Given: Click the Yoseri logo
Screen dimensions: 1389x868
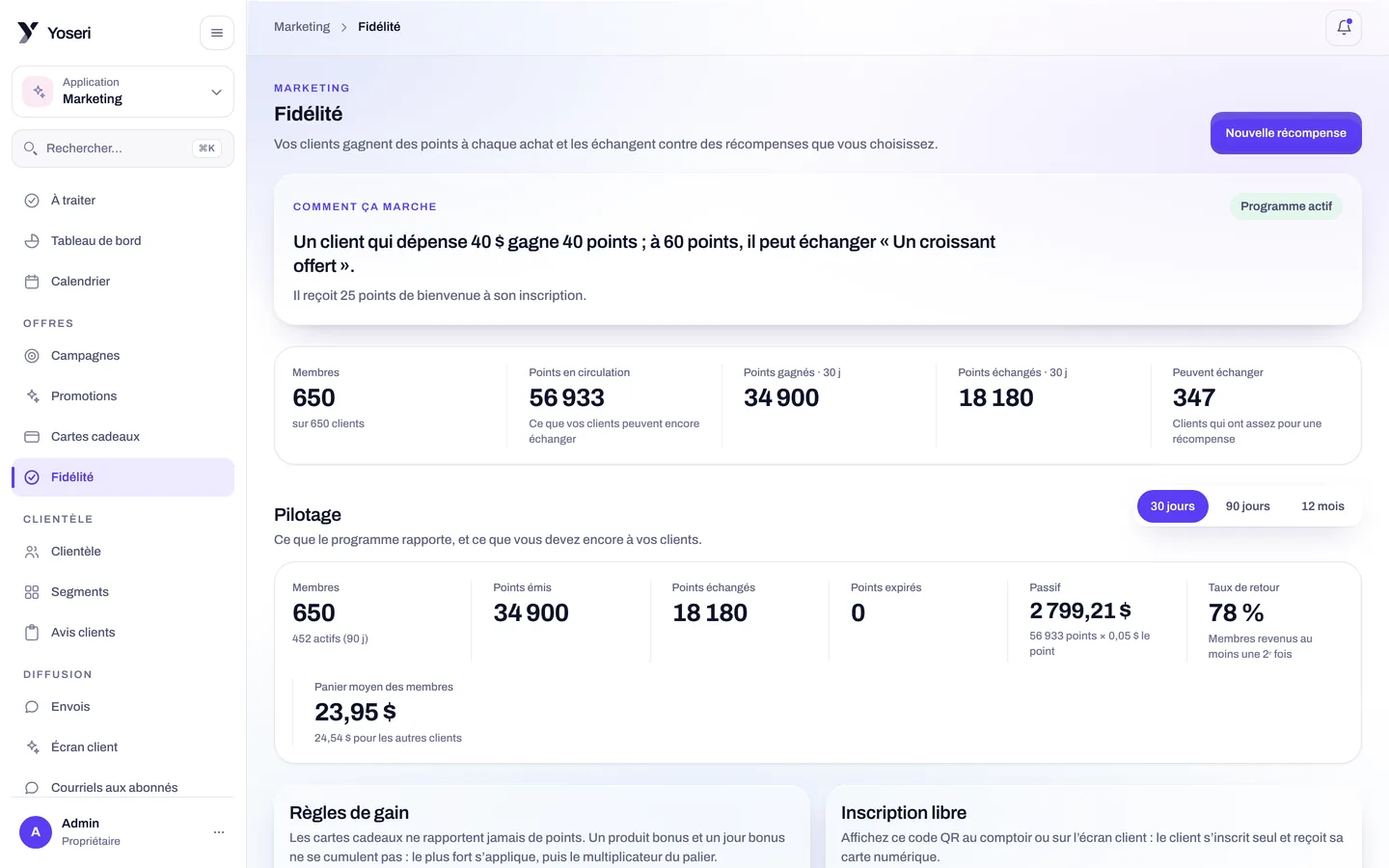Looking at the screenshot, I should pos(54,33).
